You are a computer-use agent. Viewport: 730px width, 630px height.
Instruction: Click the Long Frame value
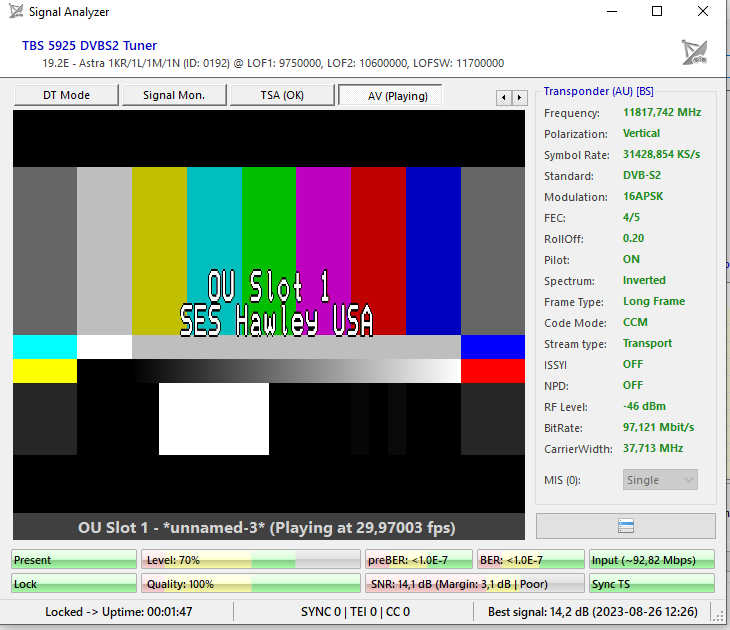point(654,301)
